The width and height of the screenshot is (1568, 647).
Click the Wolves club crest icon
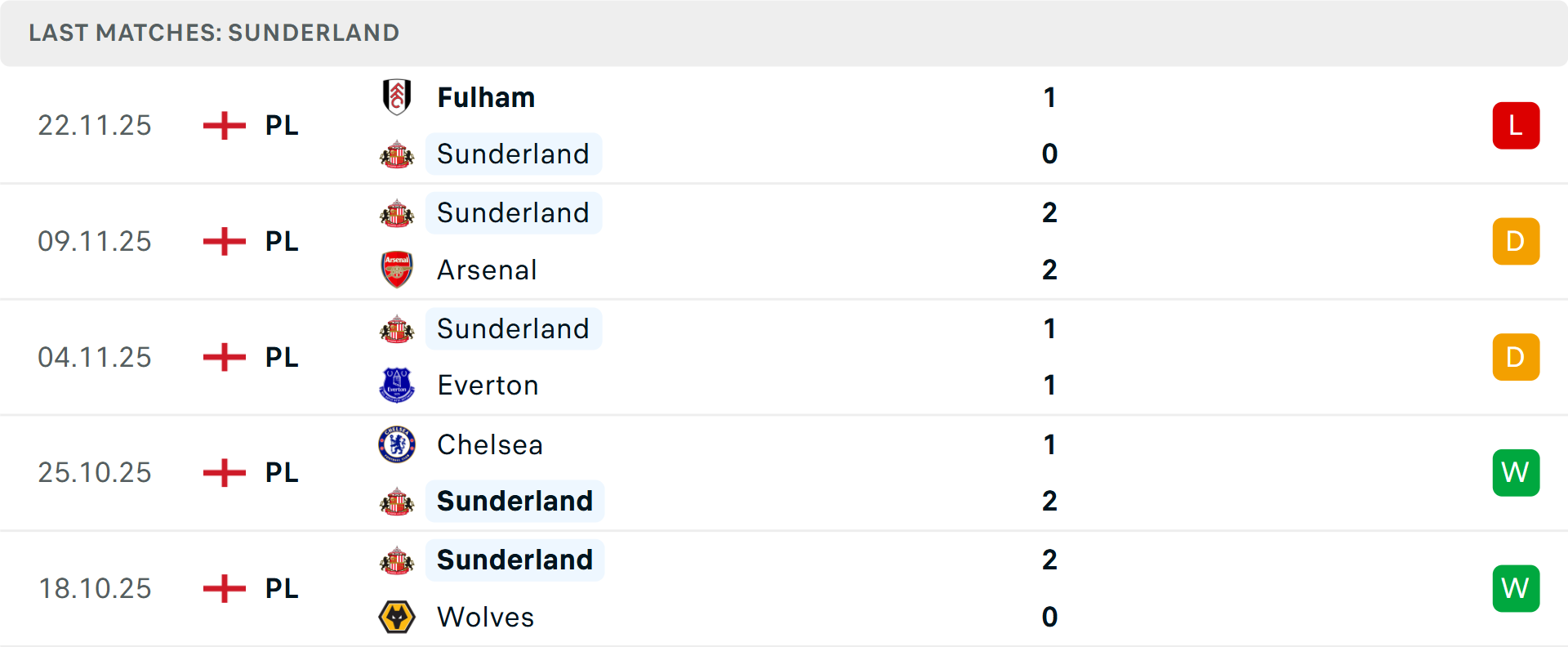(397, 617)
